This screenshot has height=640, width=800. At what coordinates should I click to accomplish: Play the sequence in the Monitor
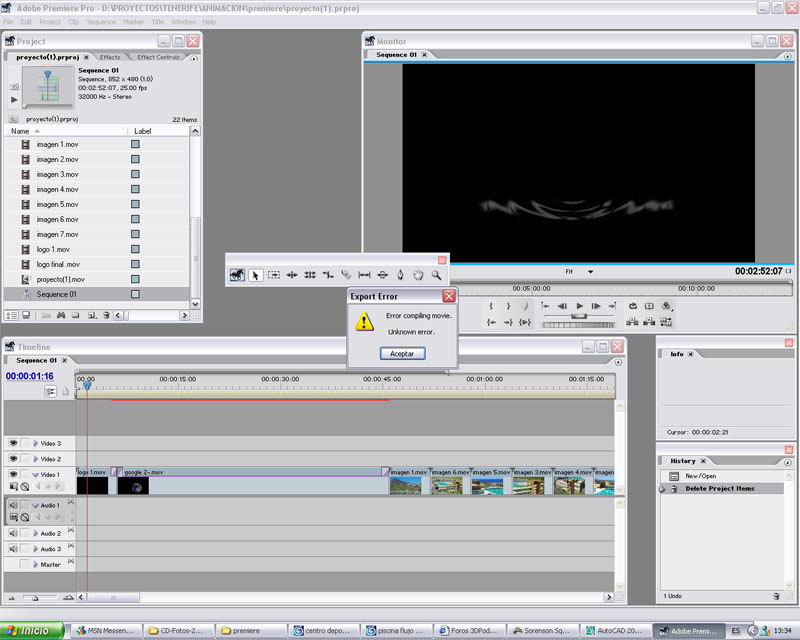point(579,306)
